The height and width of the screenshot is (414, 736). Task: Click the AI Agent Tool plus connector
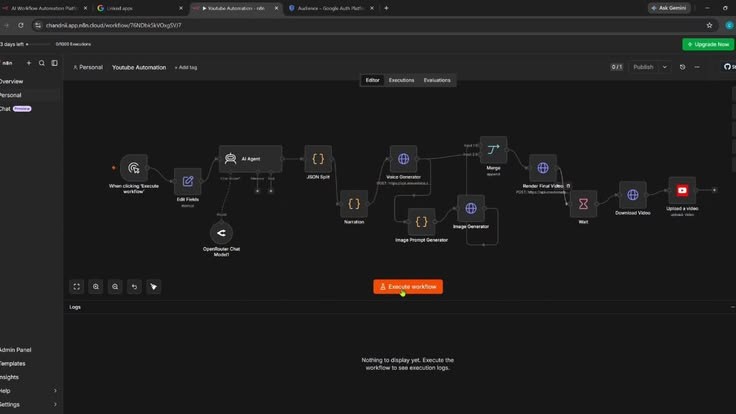(x=271, y=191)
